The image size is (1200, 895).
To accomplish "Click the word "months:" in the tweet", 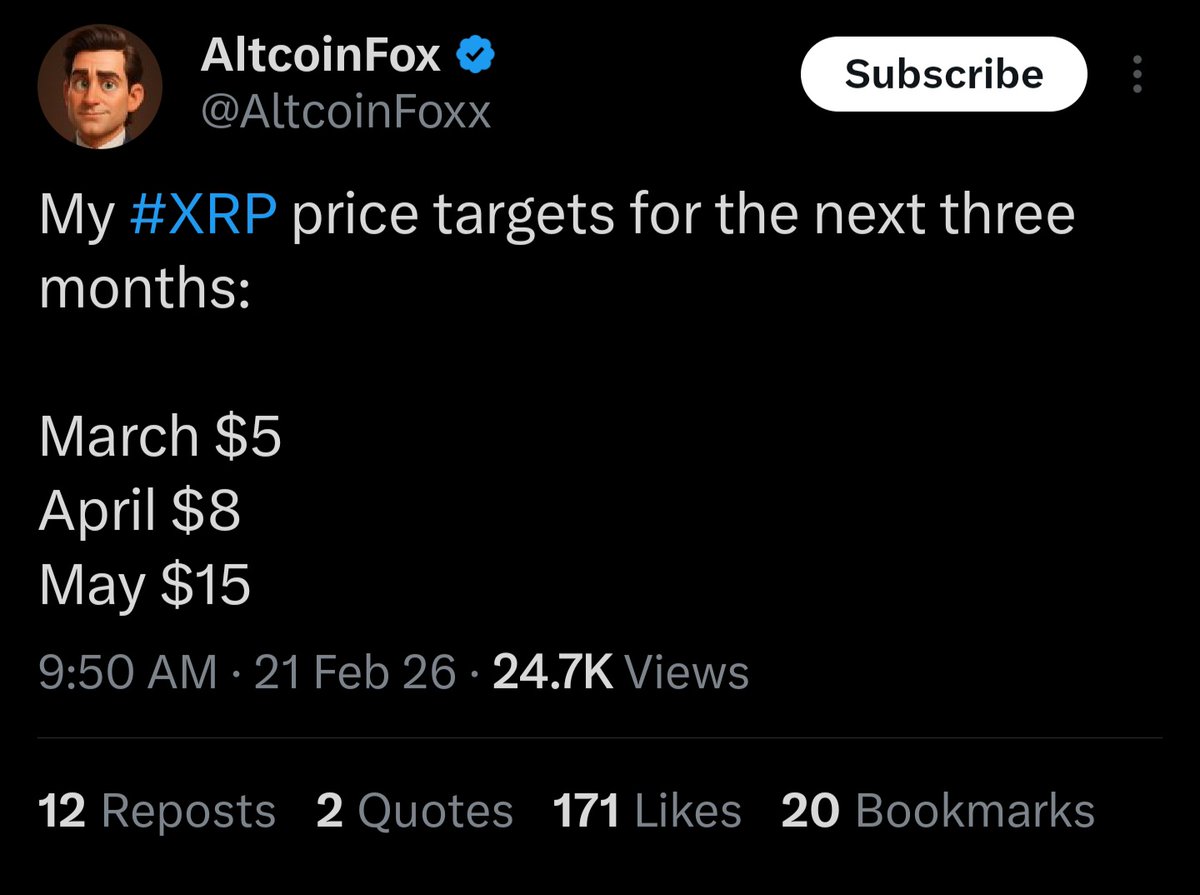I will (144, 289).
